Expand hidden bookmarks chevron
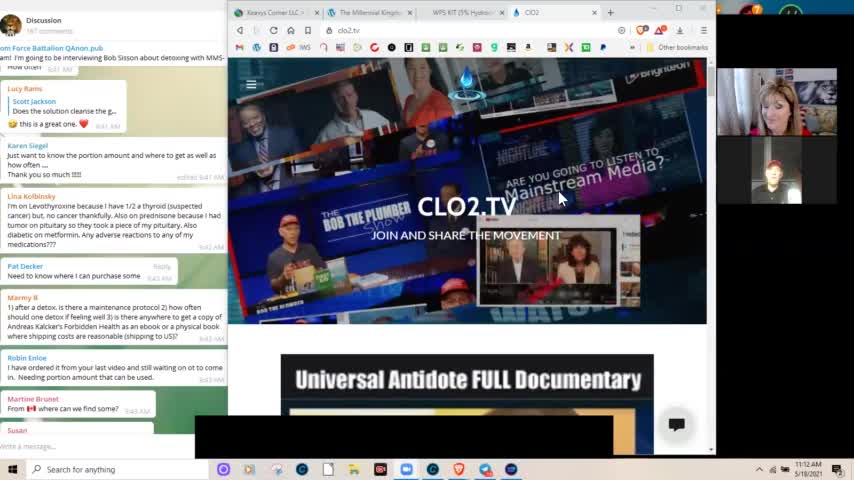This screenshot has width=854, height=480. [632, 47]
